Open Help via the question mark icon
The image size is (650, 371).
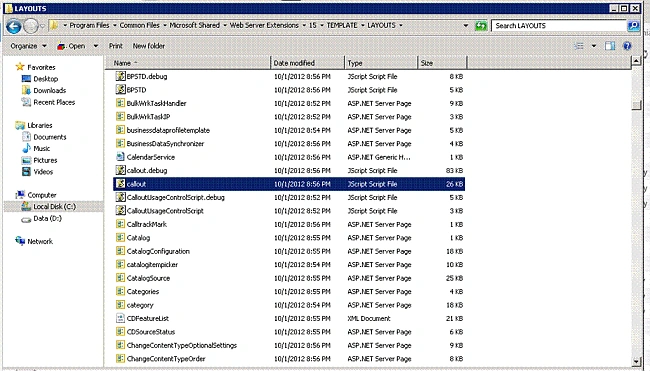pyautogui.click(x=627, y=46)
